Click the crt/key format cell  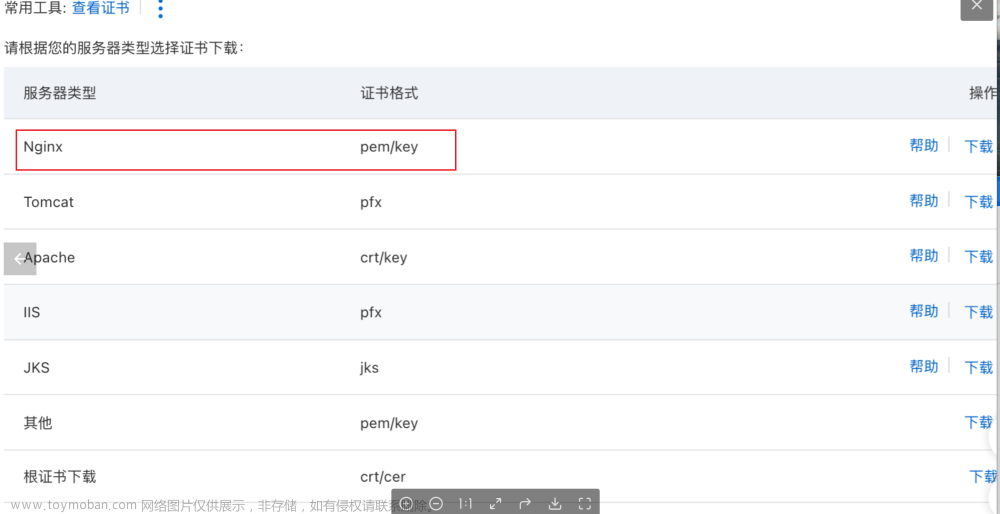coord(384,258)
